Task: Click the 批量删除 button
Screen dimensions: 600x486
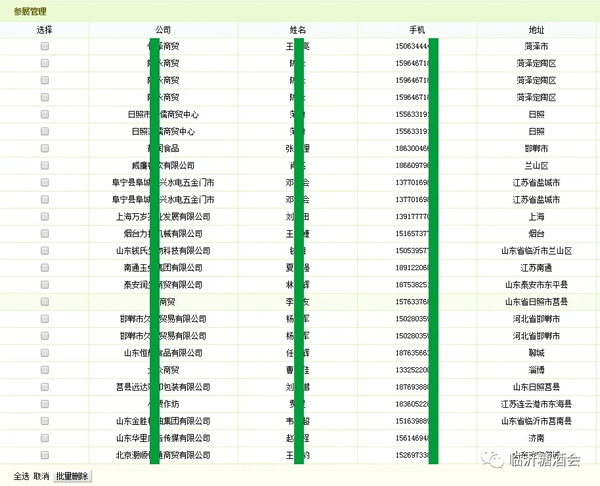Action: pos(72,476)
